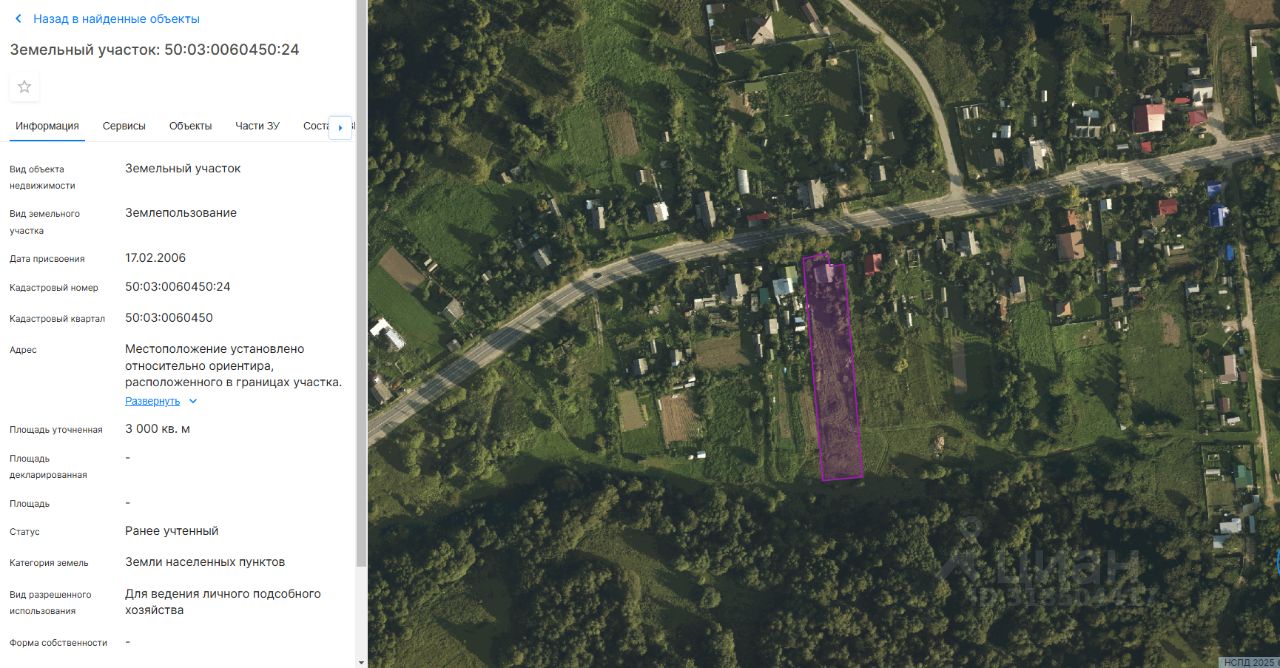Click the НСПД 2025 attribution label
1280x668 pixels.
point(1250,662)
